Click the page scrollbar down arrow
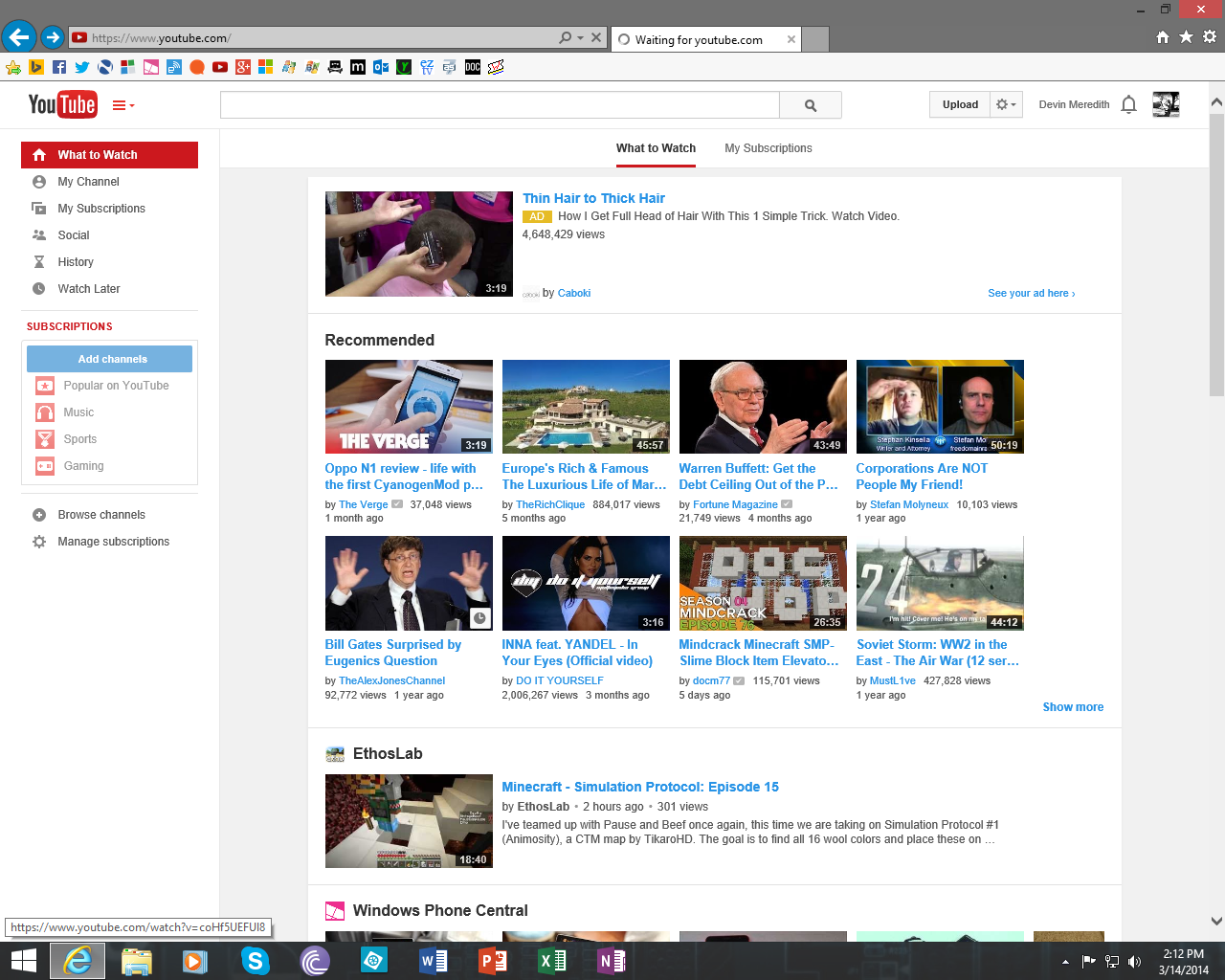This screenshot has width=1225, height=980. point(1216,922)
